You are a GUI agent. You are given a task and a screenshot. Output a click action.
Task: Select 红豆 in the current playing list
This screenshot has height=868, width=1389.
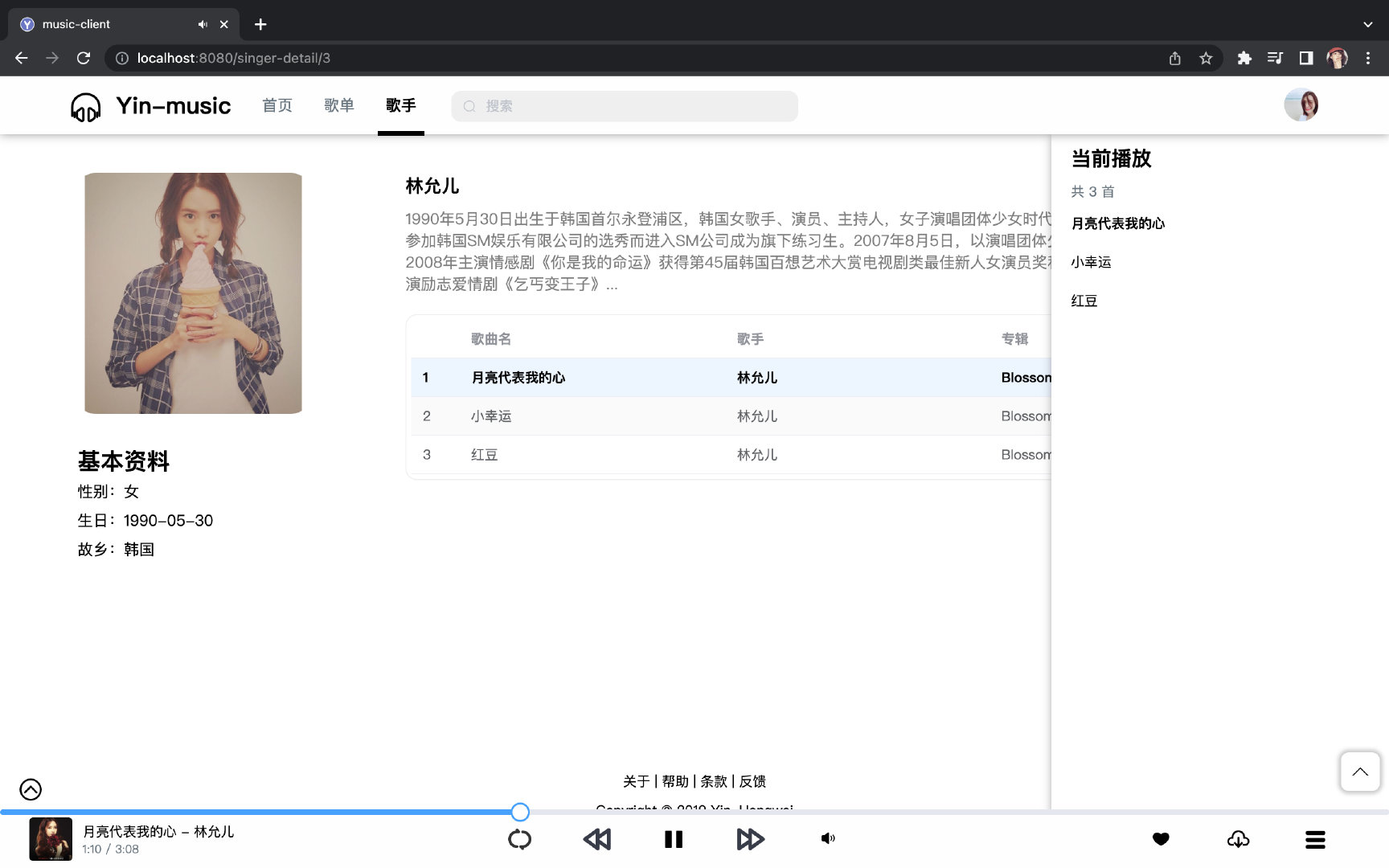tap(1084, 301)
